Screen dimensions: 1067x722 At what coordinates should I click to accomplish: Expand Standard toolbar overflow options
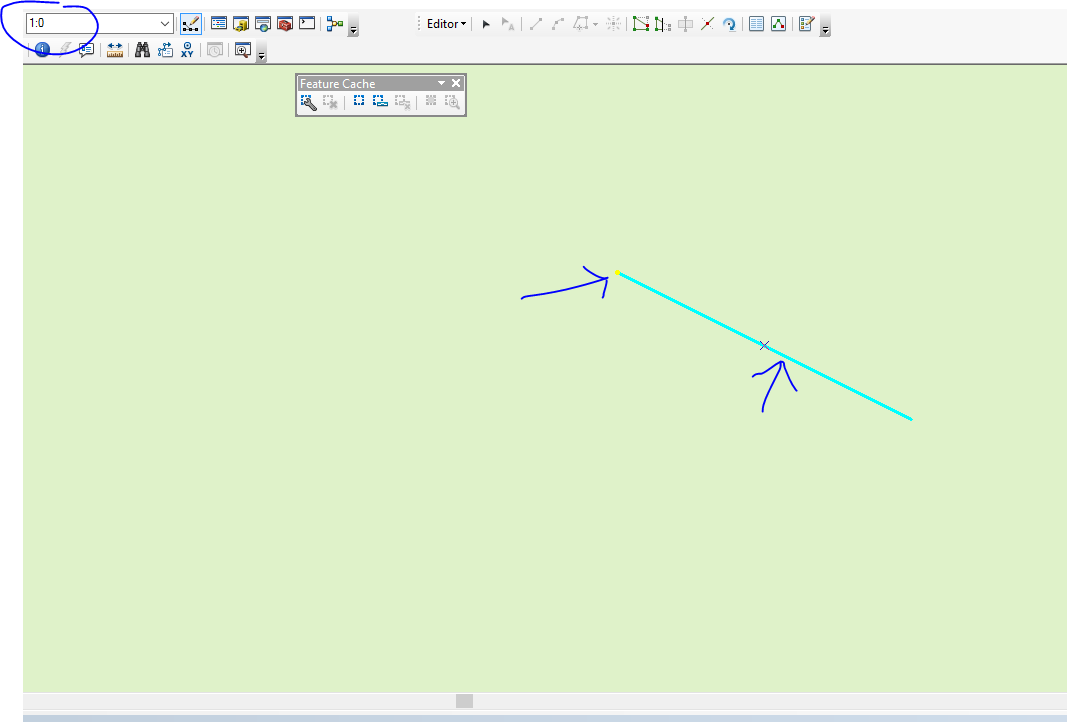coord(353,27)
